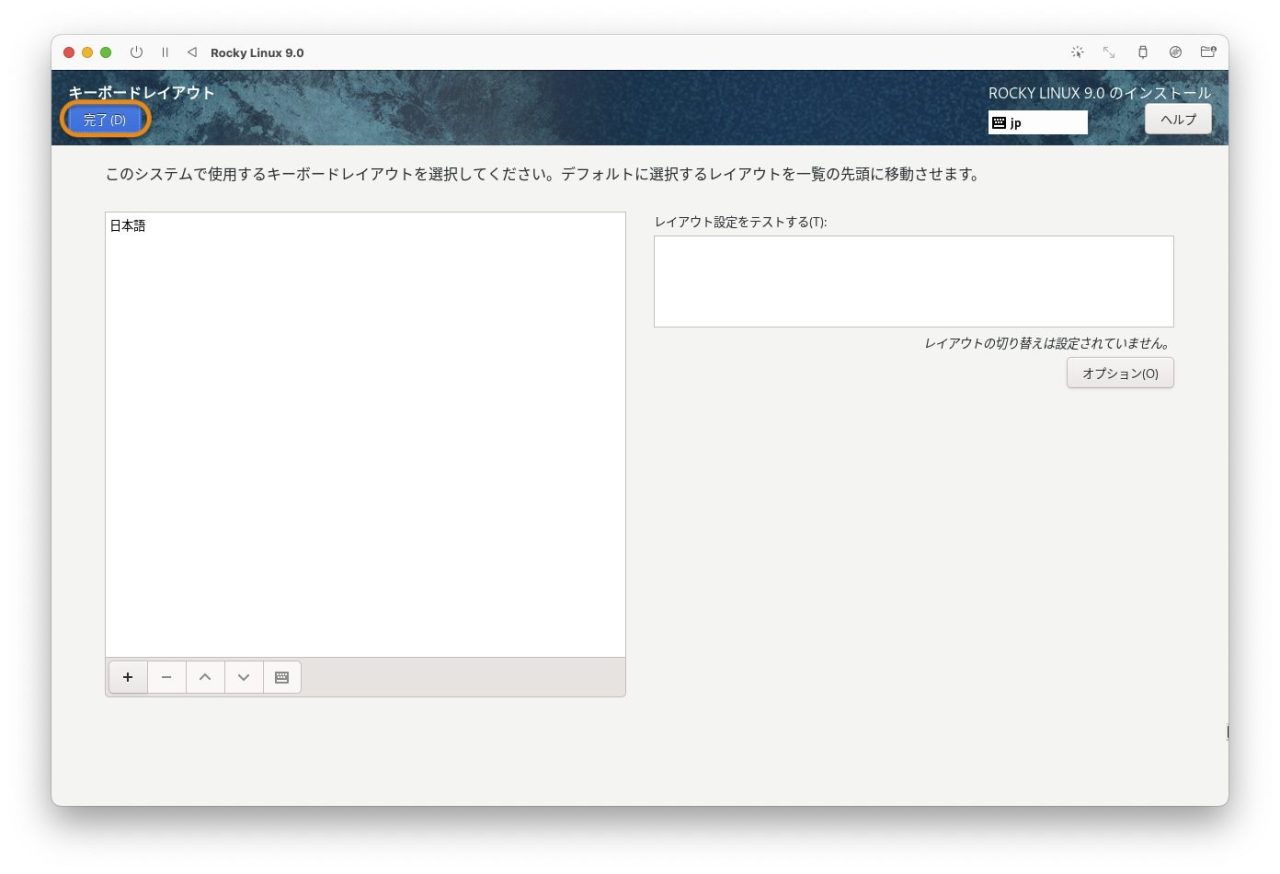The width and height of the screenshot is (1280, 874).
Task: Open keyboard layout options via オプション(O)
Action: pos(1120,372)
